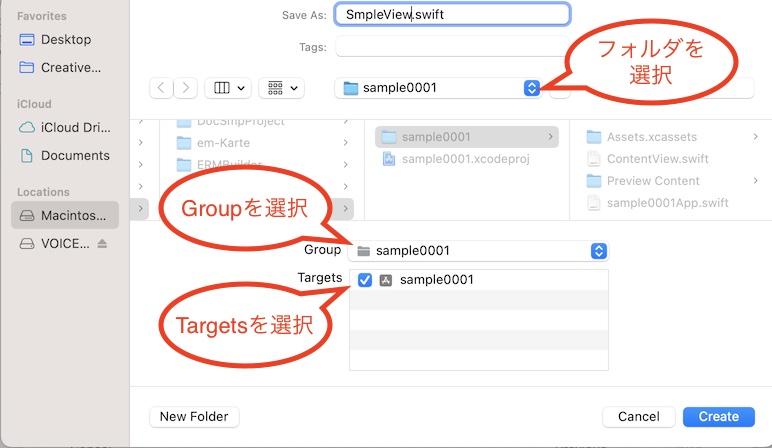The image size is (772, 448).
Task: Click the Tags input field
Action: [x=451, y=47]
